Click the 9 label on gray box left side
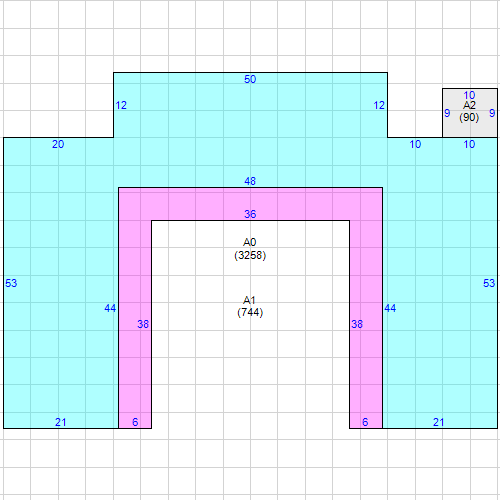 (x=447, y=113)
